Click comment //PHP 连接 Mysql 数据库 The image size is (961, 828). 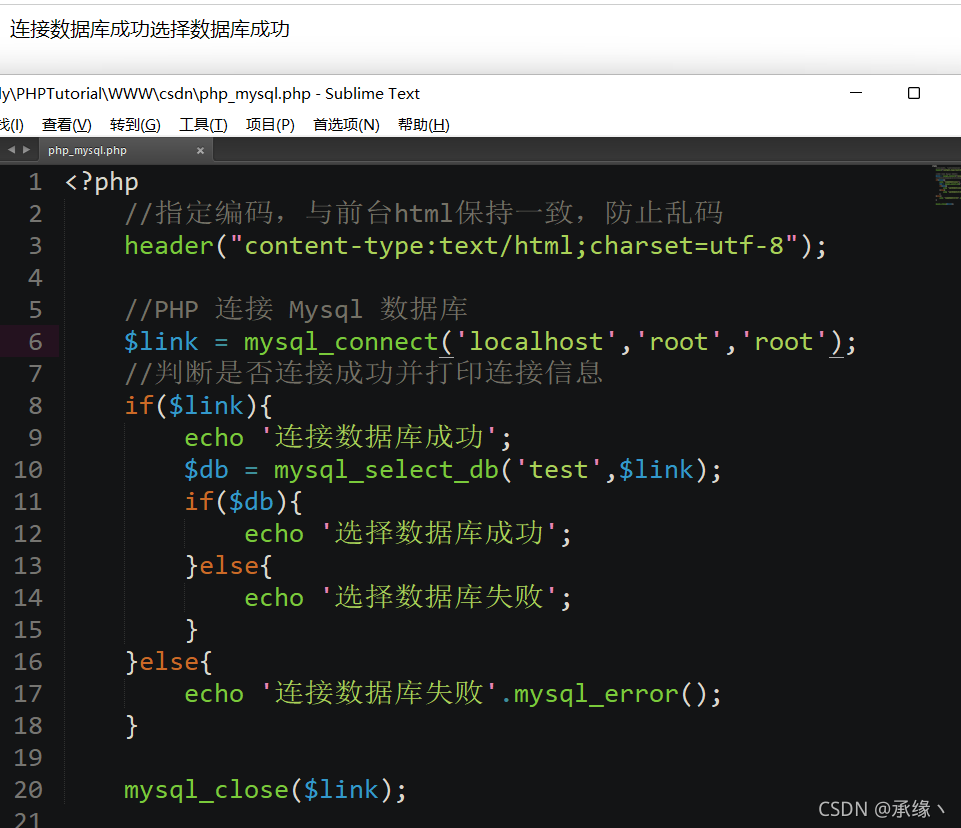coord(295,310)
